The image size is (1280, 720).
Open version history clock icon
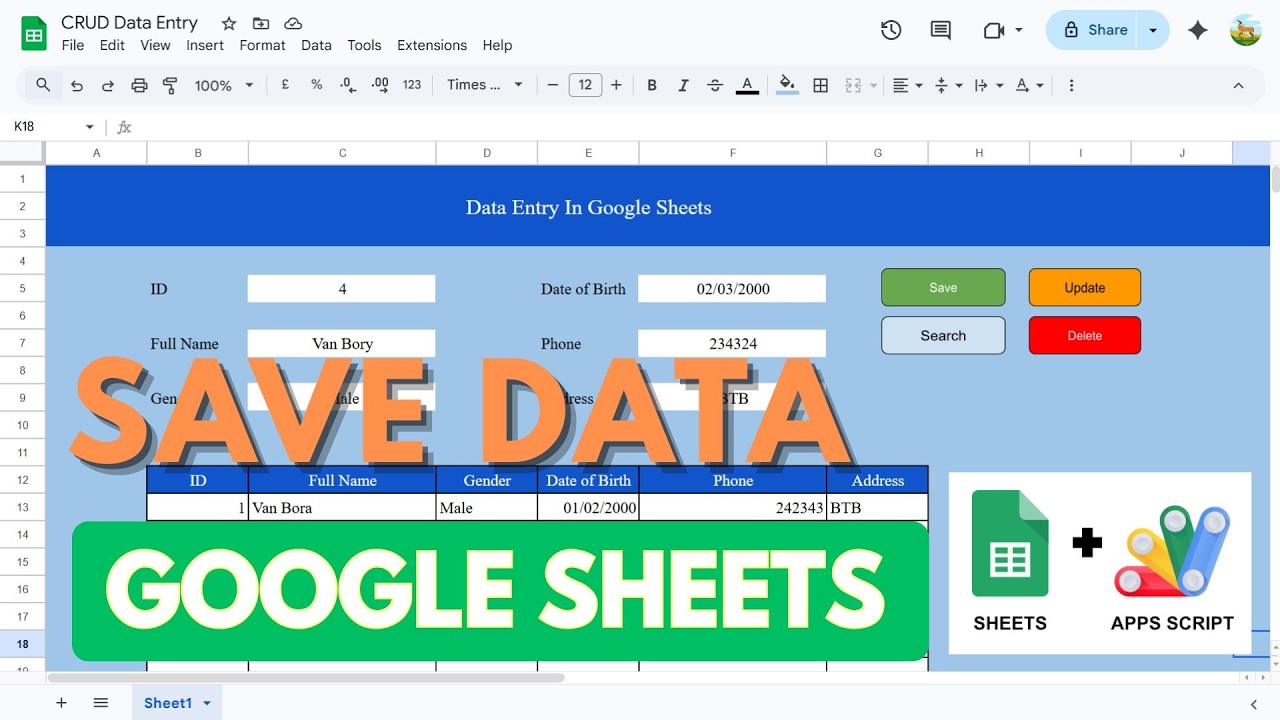tap(891, 30)
